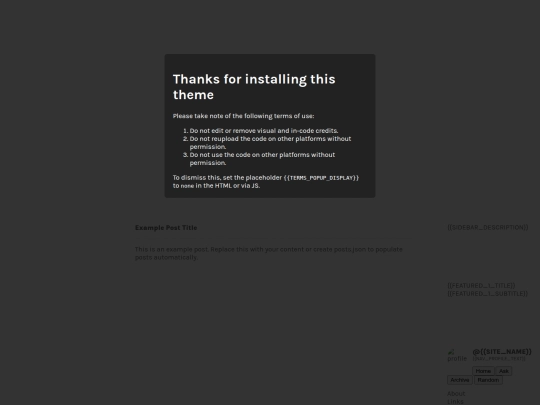Open the About link
540x405 pixels.
coord(456,394)
